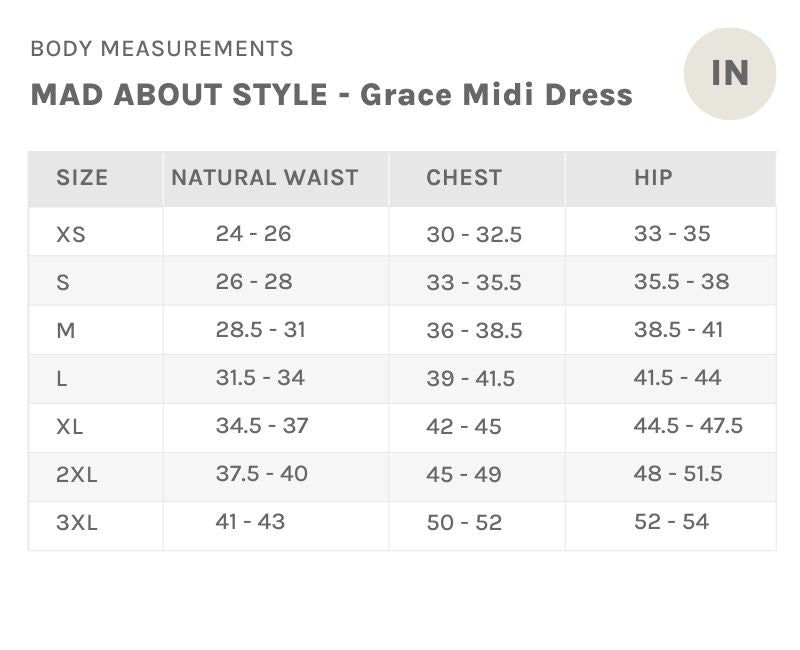
Task: Select the XL size row label
Action: coord(69,427)
